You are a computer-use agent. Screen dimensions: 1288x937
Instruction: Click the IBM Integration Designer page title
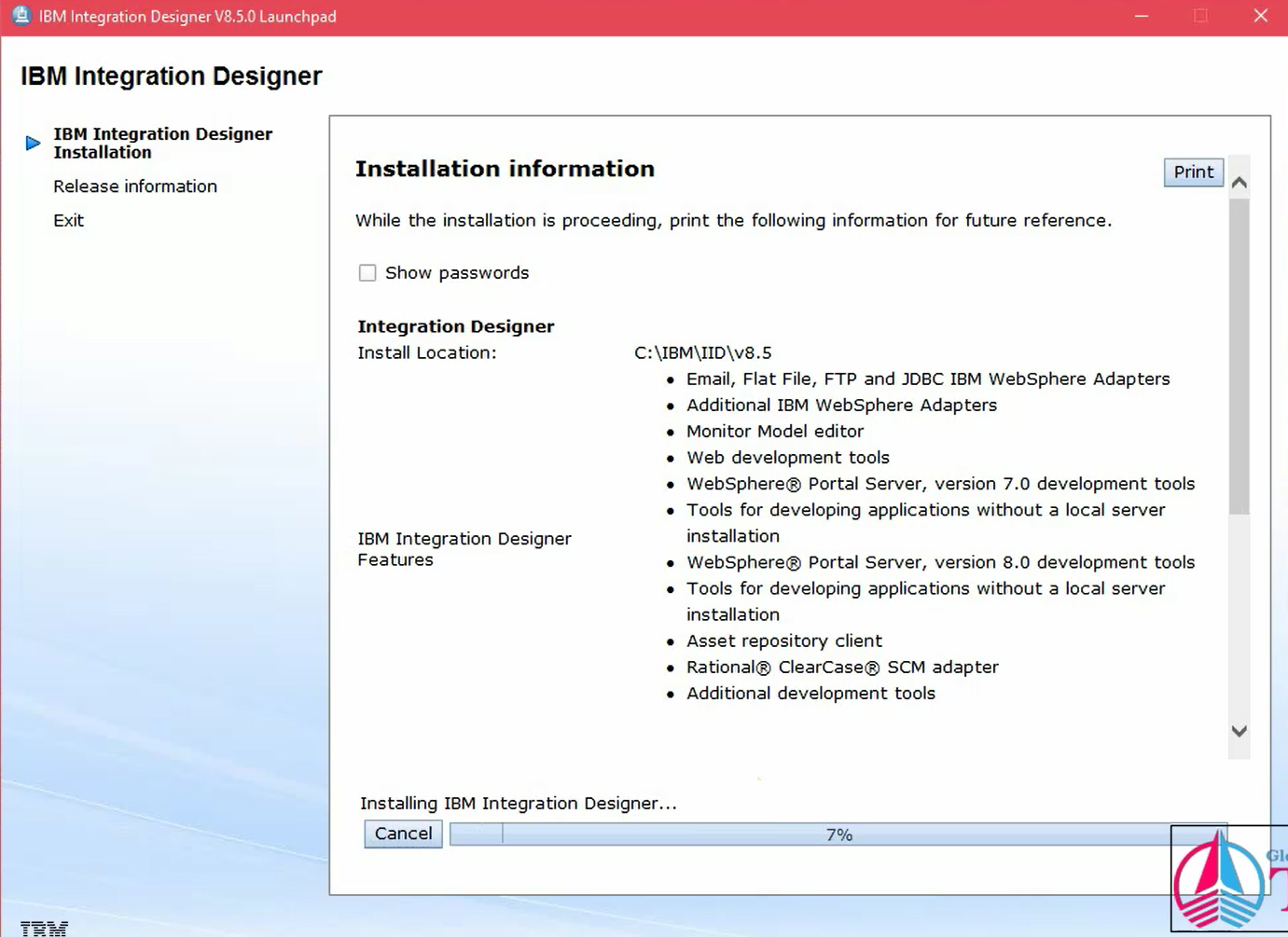point(171,76)
